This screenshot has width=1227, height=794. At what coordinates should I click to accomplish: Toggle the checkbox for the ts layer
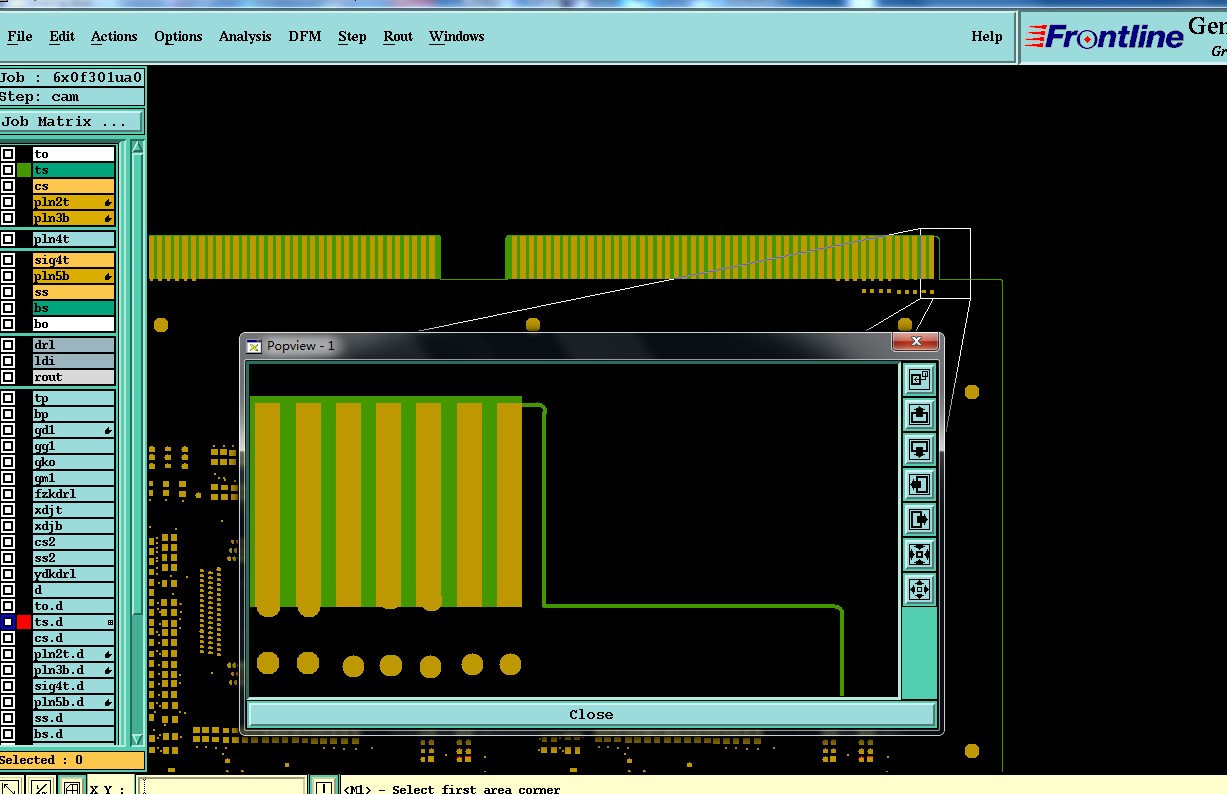click(8, 170)
